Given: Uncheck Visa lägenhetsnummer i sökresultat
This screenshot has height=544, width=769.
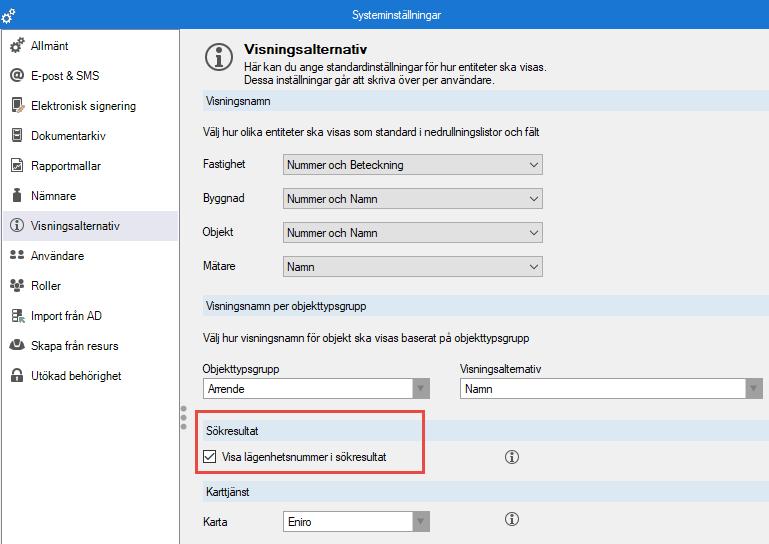Looking at the screenshot, I should coord(209,457).
